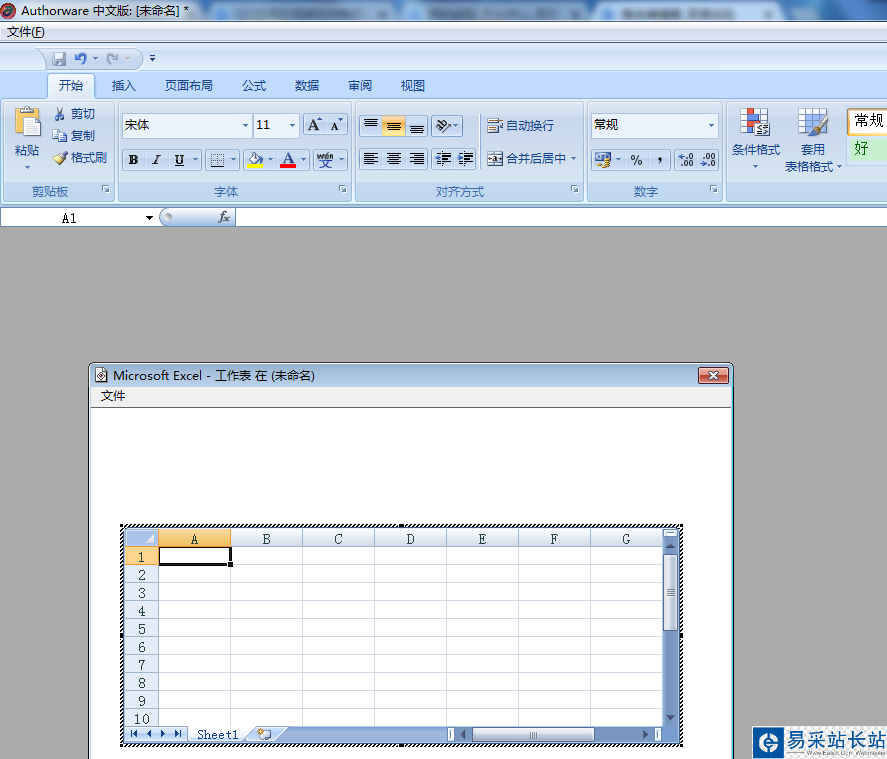Click the Decrease Indent icon

(x=443, y=159)
